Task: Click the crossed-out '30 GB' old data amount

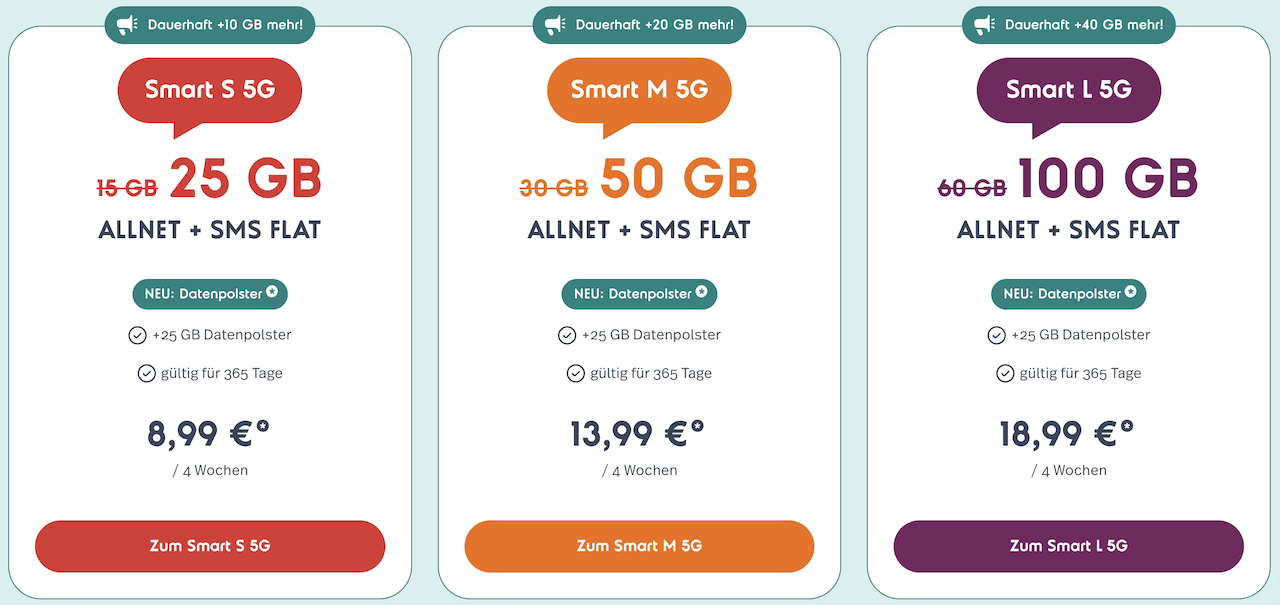Action: (x=556, y=187)
